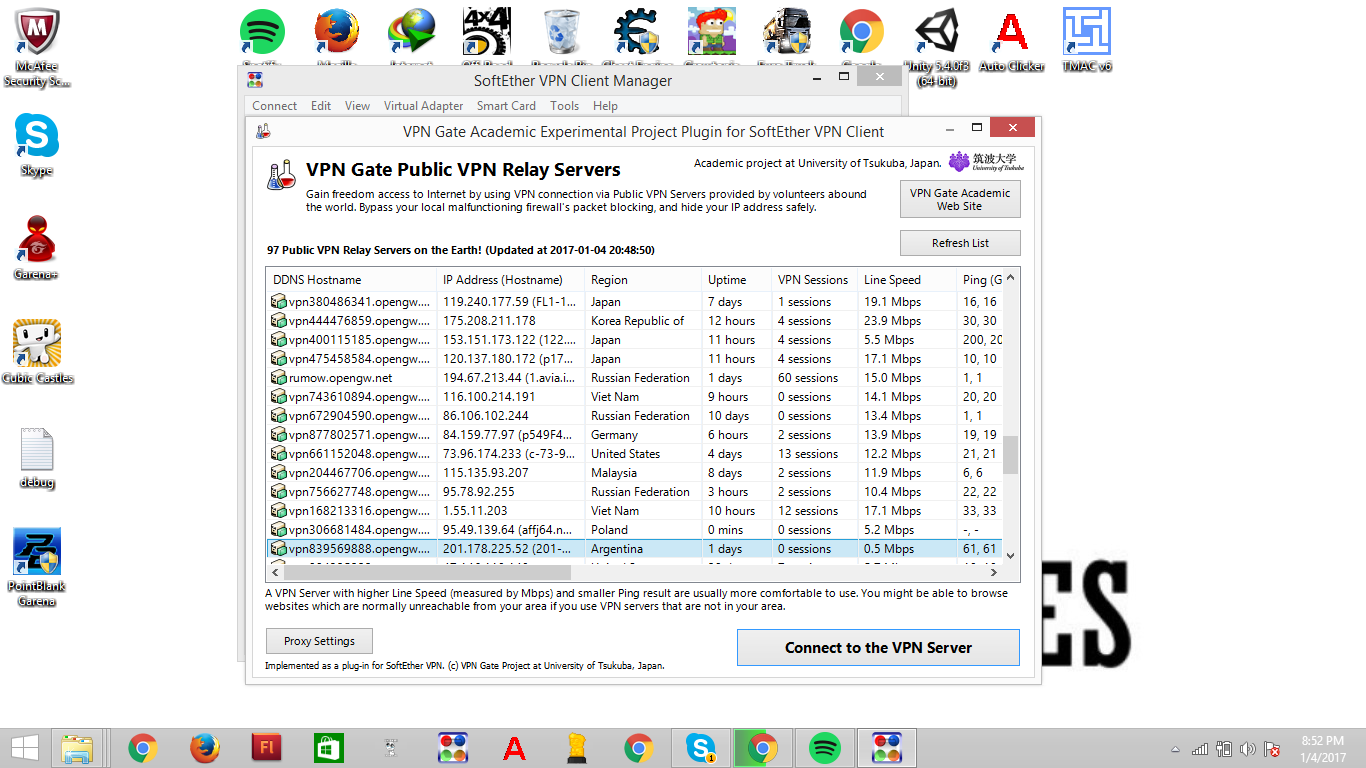Sort by the IP Address (Hostname) column header
Image resolution: width=1366 pixels, height=768 pixels.
point(511,280)
